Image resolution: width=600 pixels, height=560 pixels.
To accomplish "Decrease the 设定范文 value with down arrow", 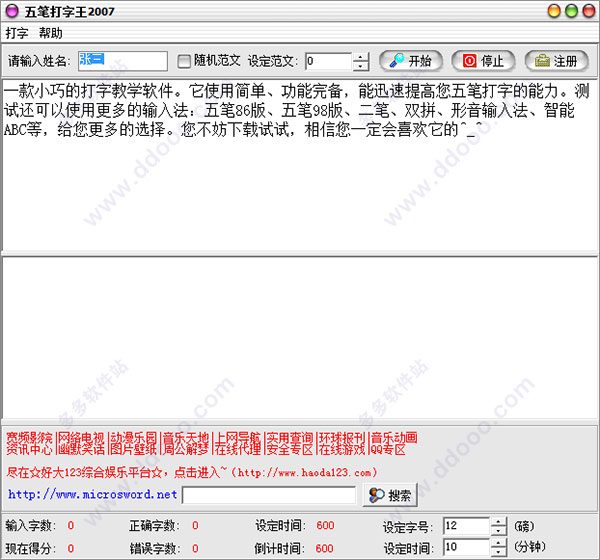I will 360,66.
